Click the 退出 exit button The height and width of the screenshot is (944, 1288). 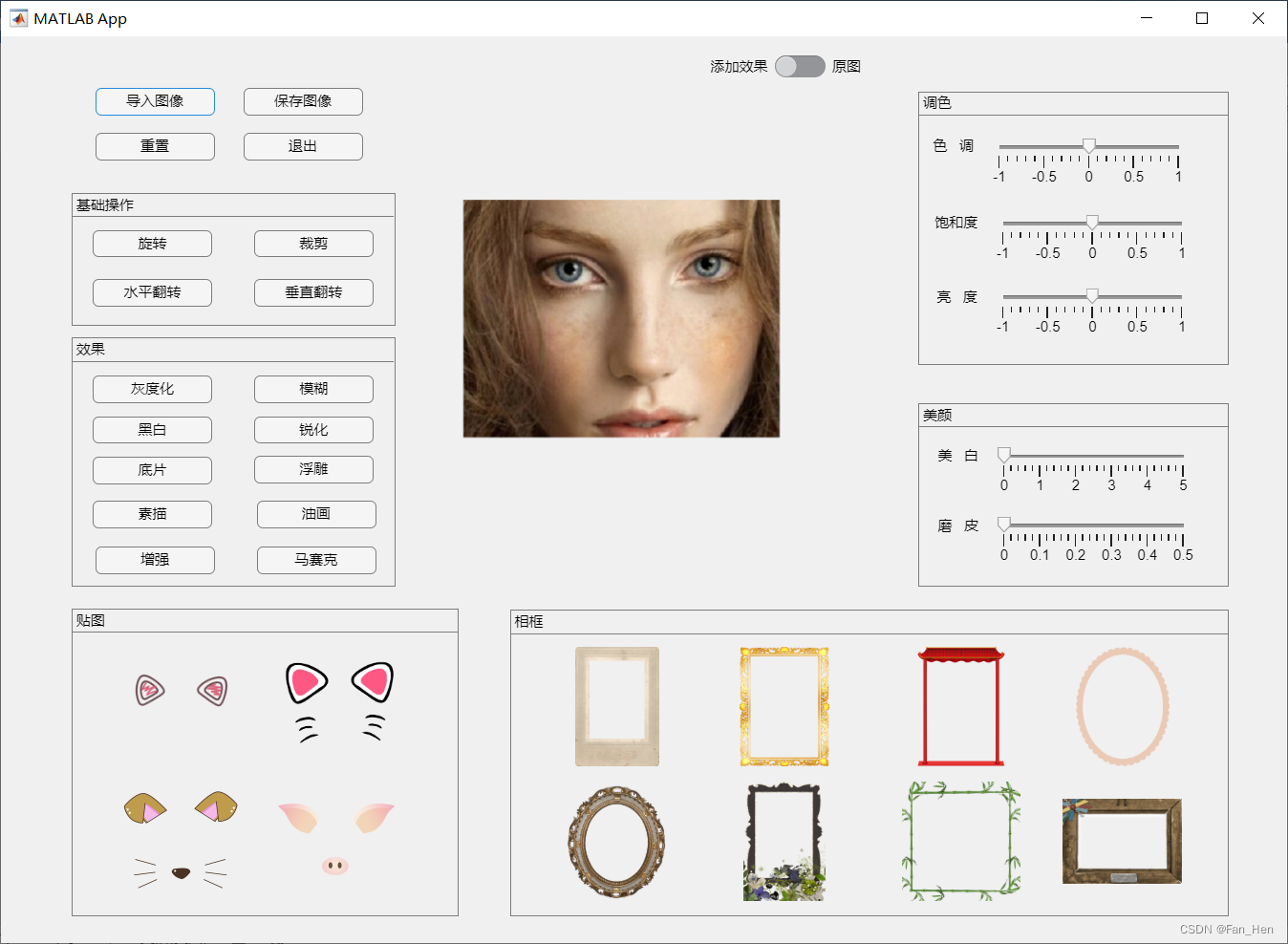pos(303,146)
